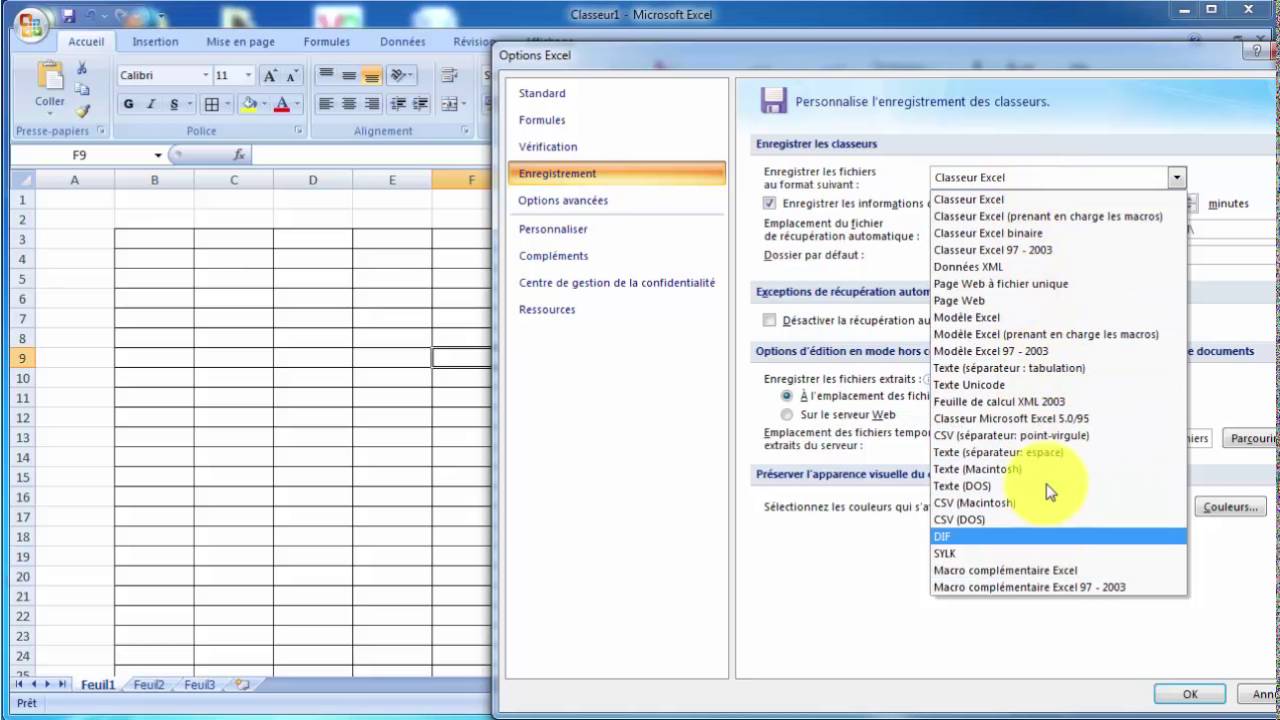Image resolution: width=1280 pixels, height=720 pixels.
Task: Align cell content to middle
Action: [x=349, y=76]
